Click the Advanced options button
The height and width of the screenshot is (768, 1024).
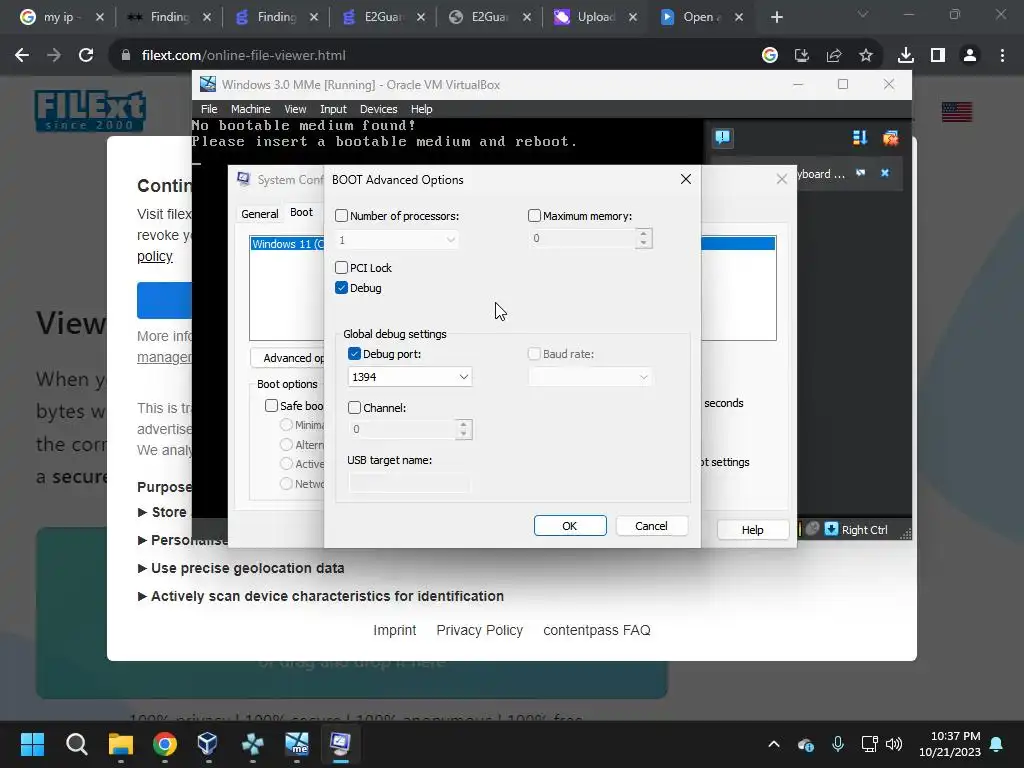(287, 358)
